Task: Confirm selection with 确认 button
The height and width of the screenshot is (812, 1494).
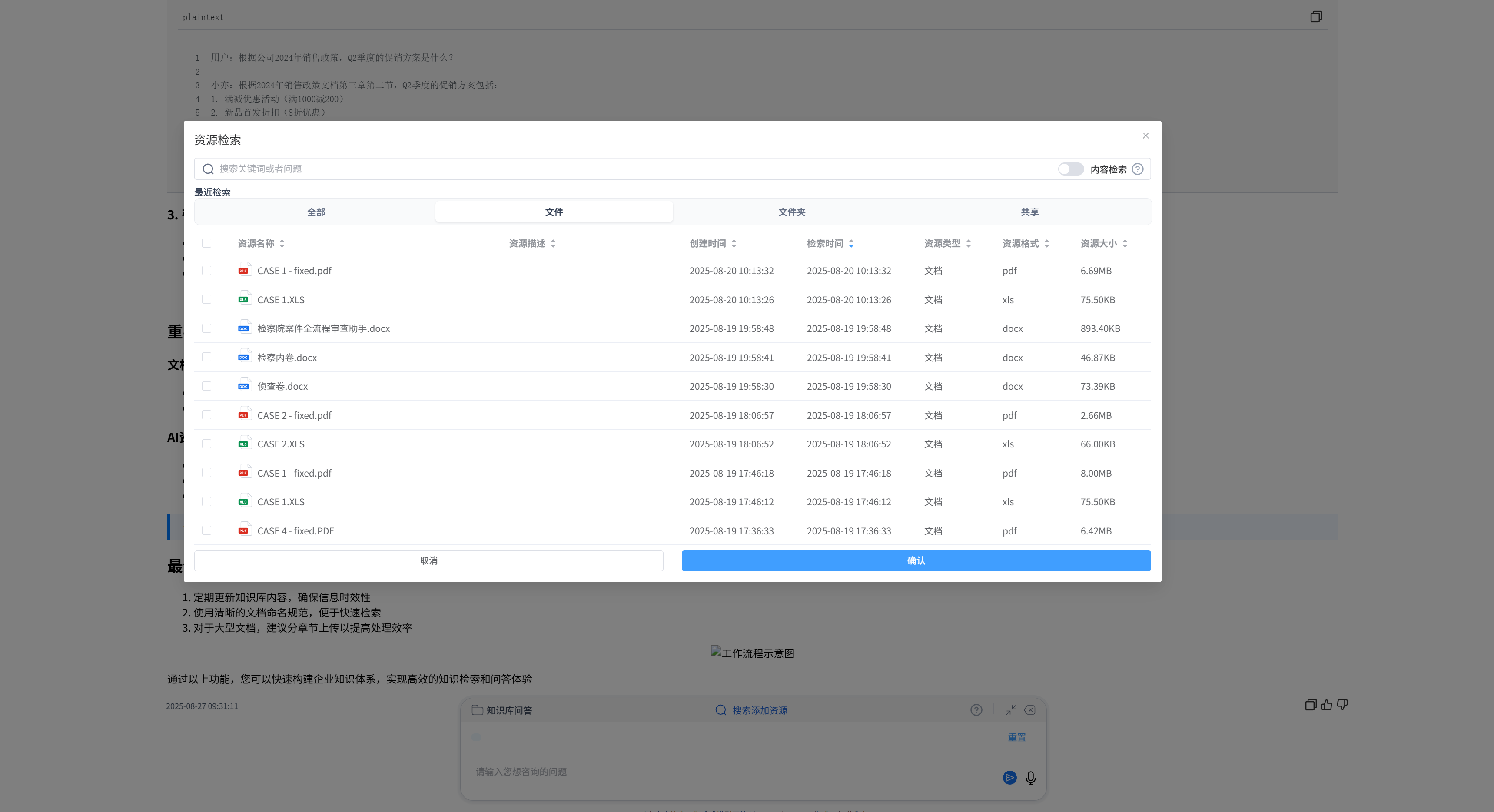Action: coord(915,560)
